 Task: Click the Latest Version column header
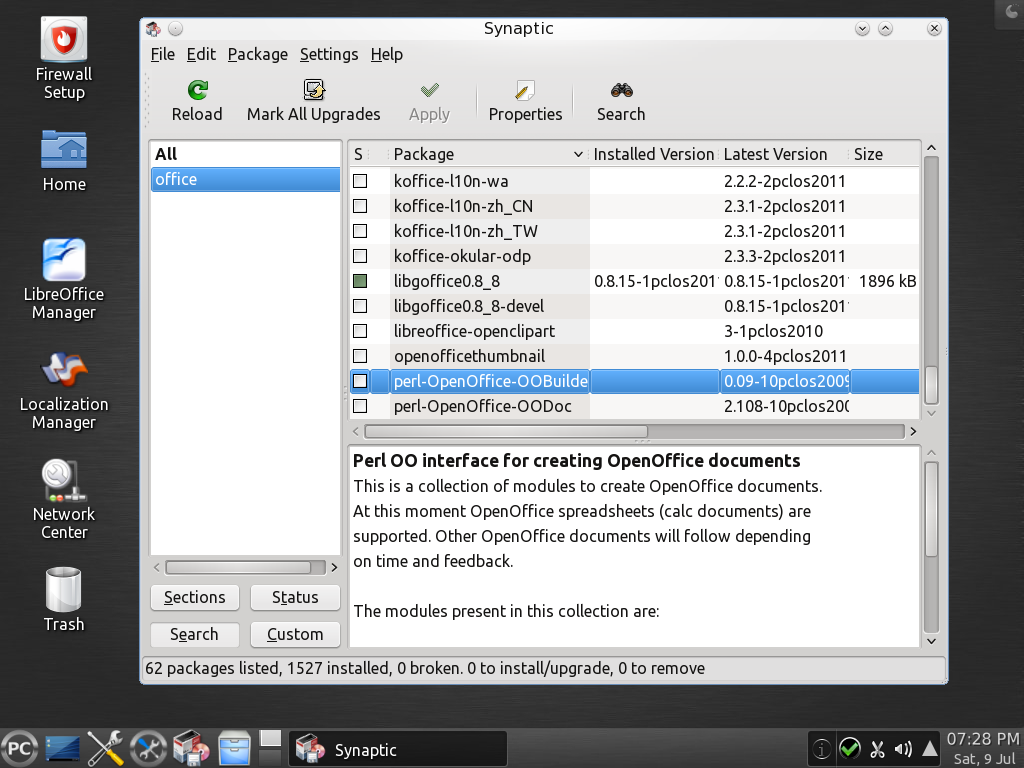coord(784,154)
